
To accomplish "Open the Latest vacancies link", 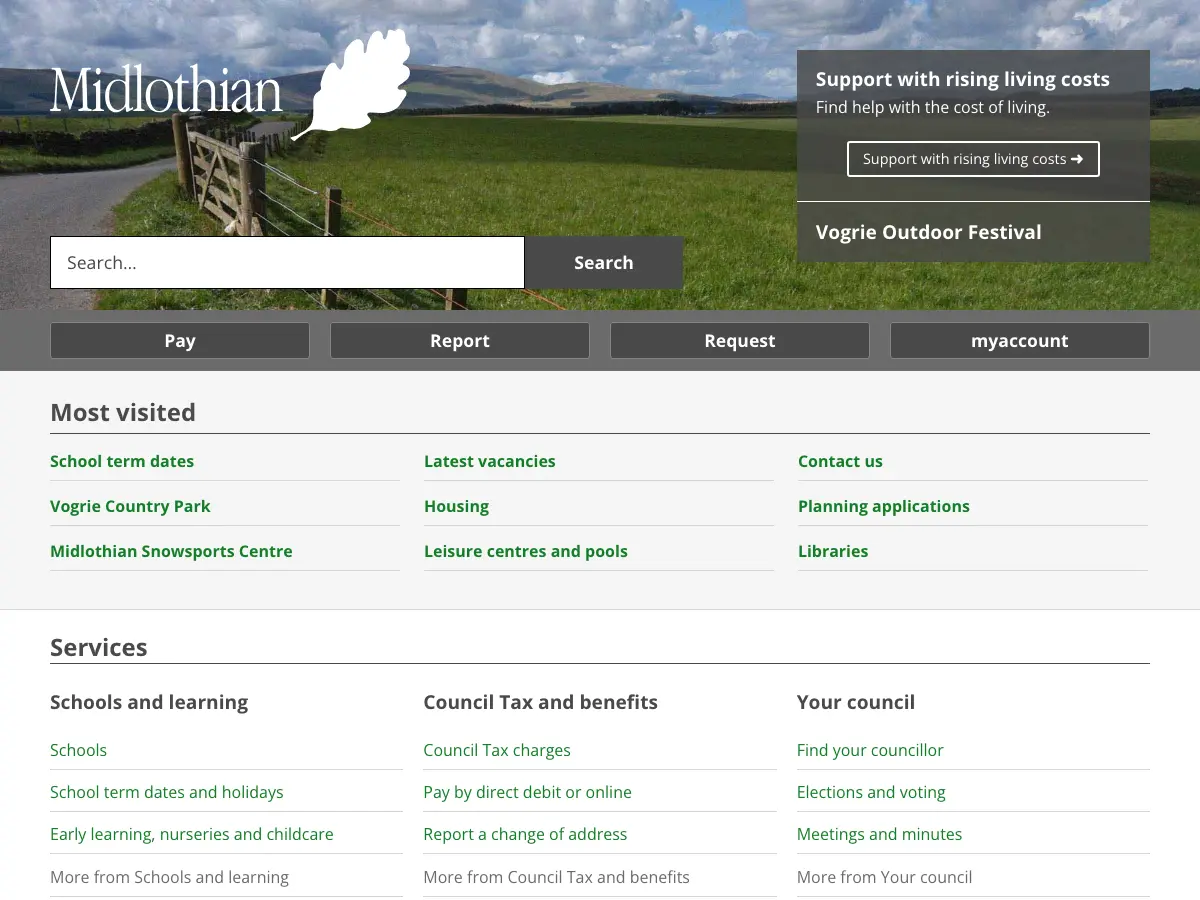I will tap(489, 461).
